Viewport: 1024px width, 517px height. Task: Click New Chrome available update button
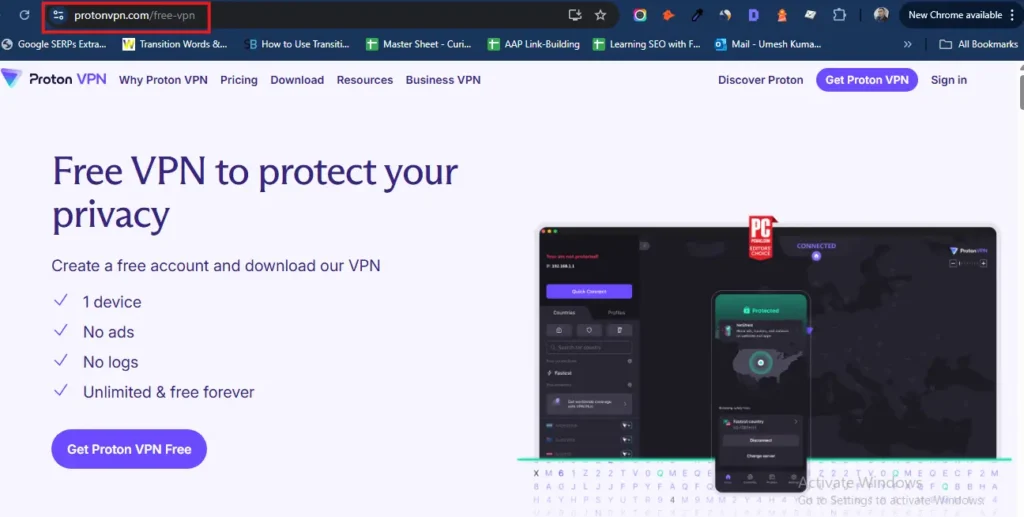(x=955, y=15)
